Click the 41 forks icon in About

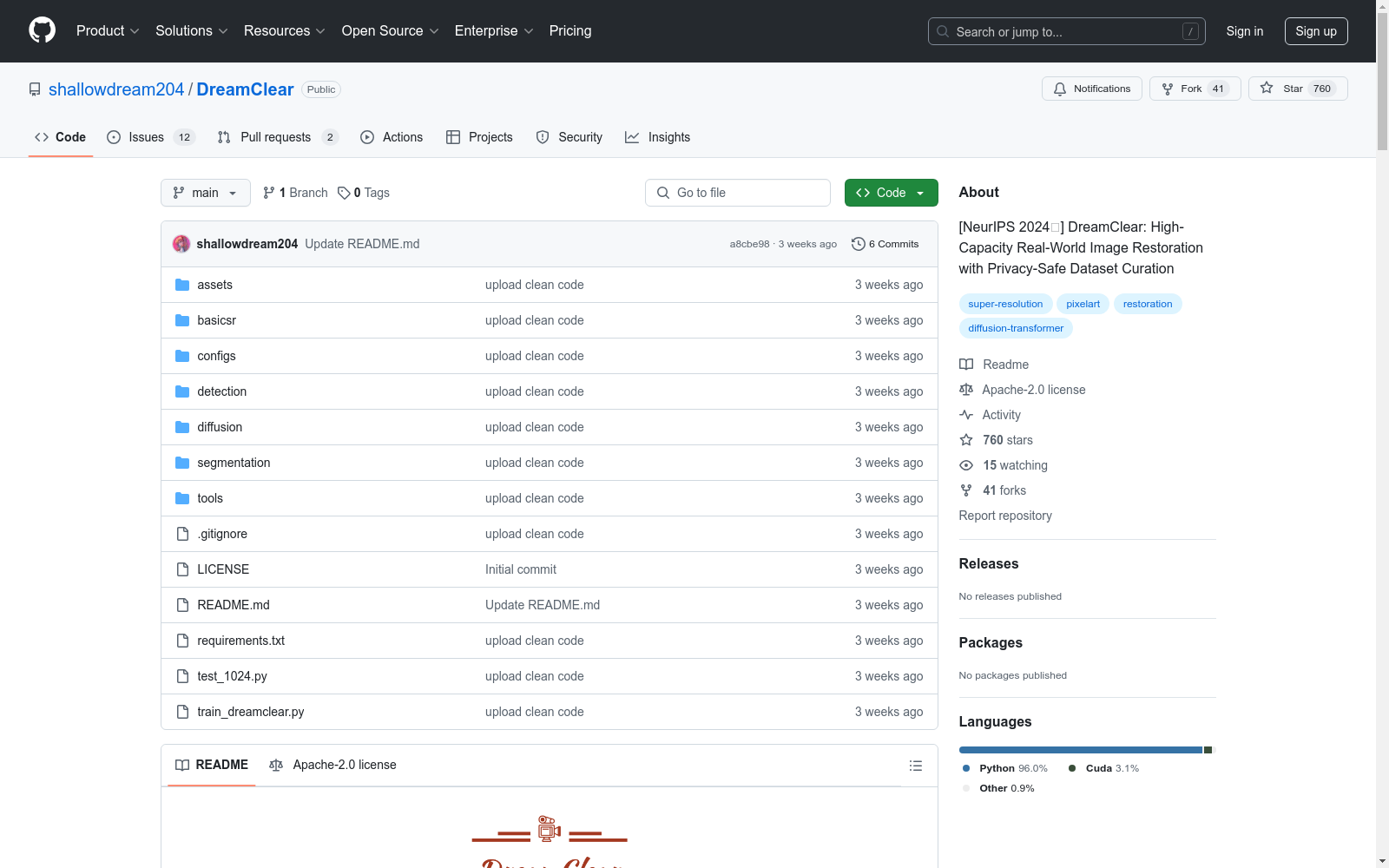tap(966, 490)
